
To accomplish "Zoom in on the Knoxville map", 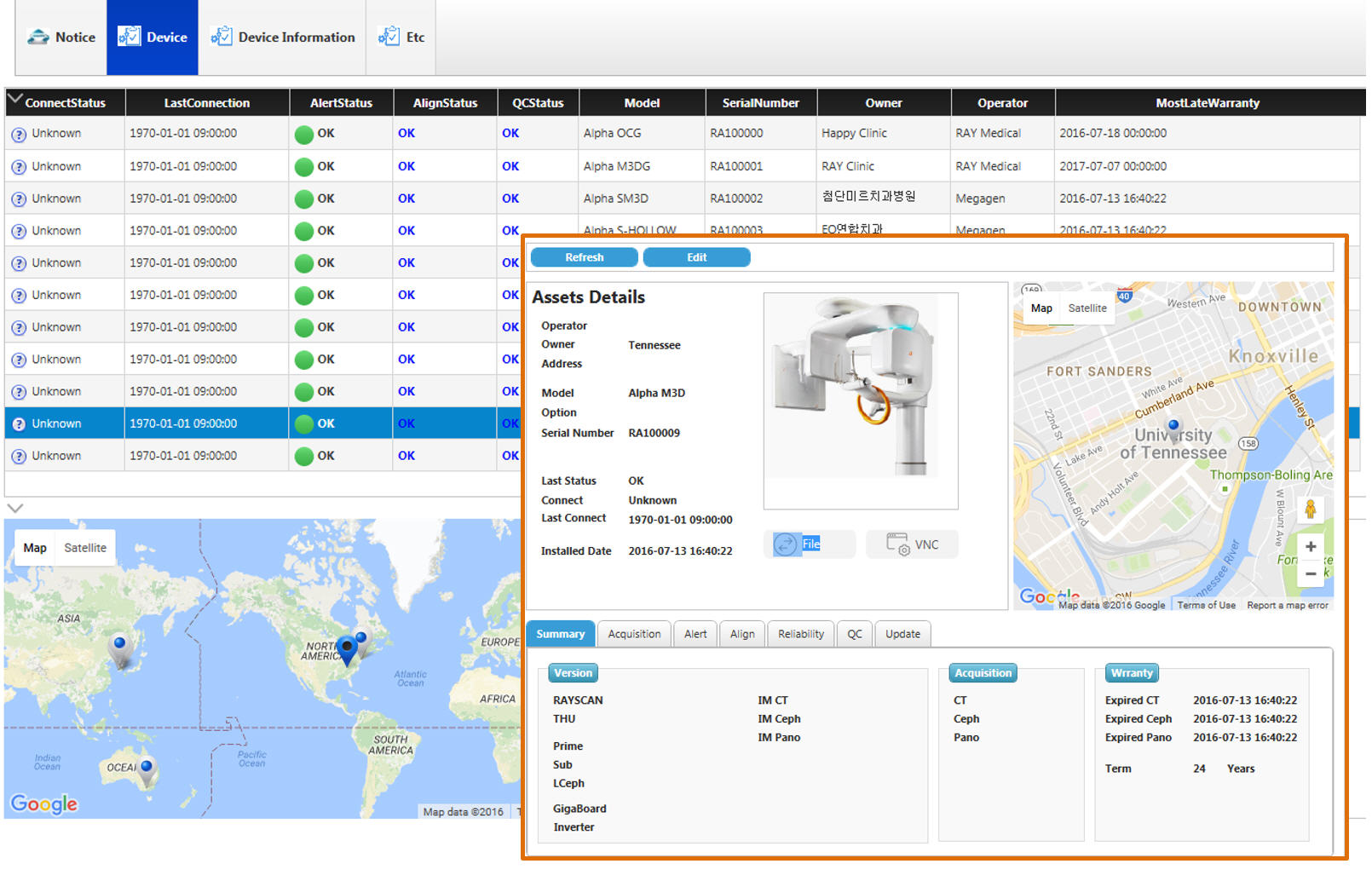I will pyautogui.click(x=1310, y=547).
